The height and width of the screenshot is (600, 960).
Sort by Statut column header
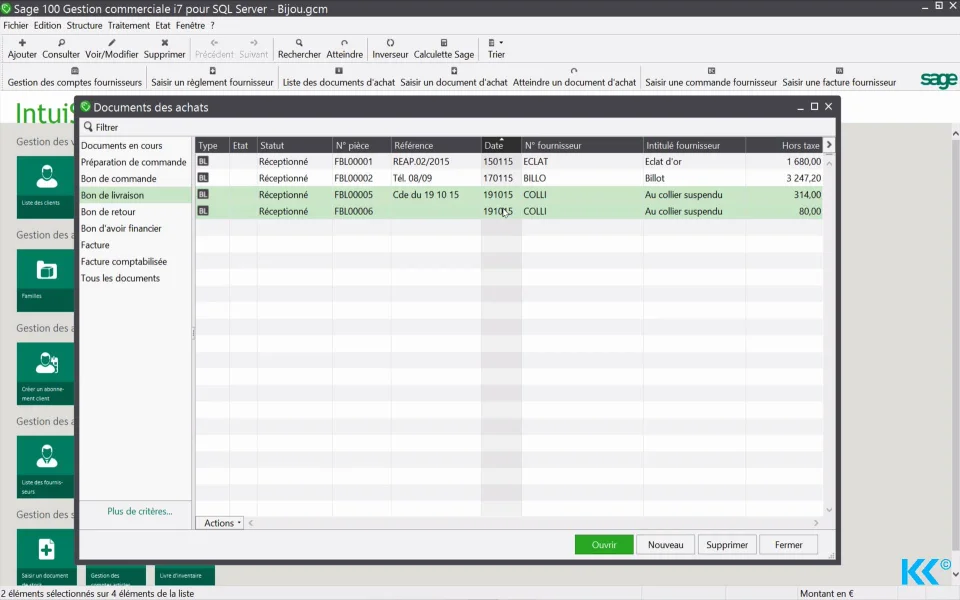(x=294, y=146)
